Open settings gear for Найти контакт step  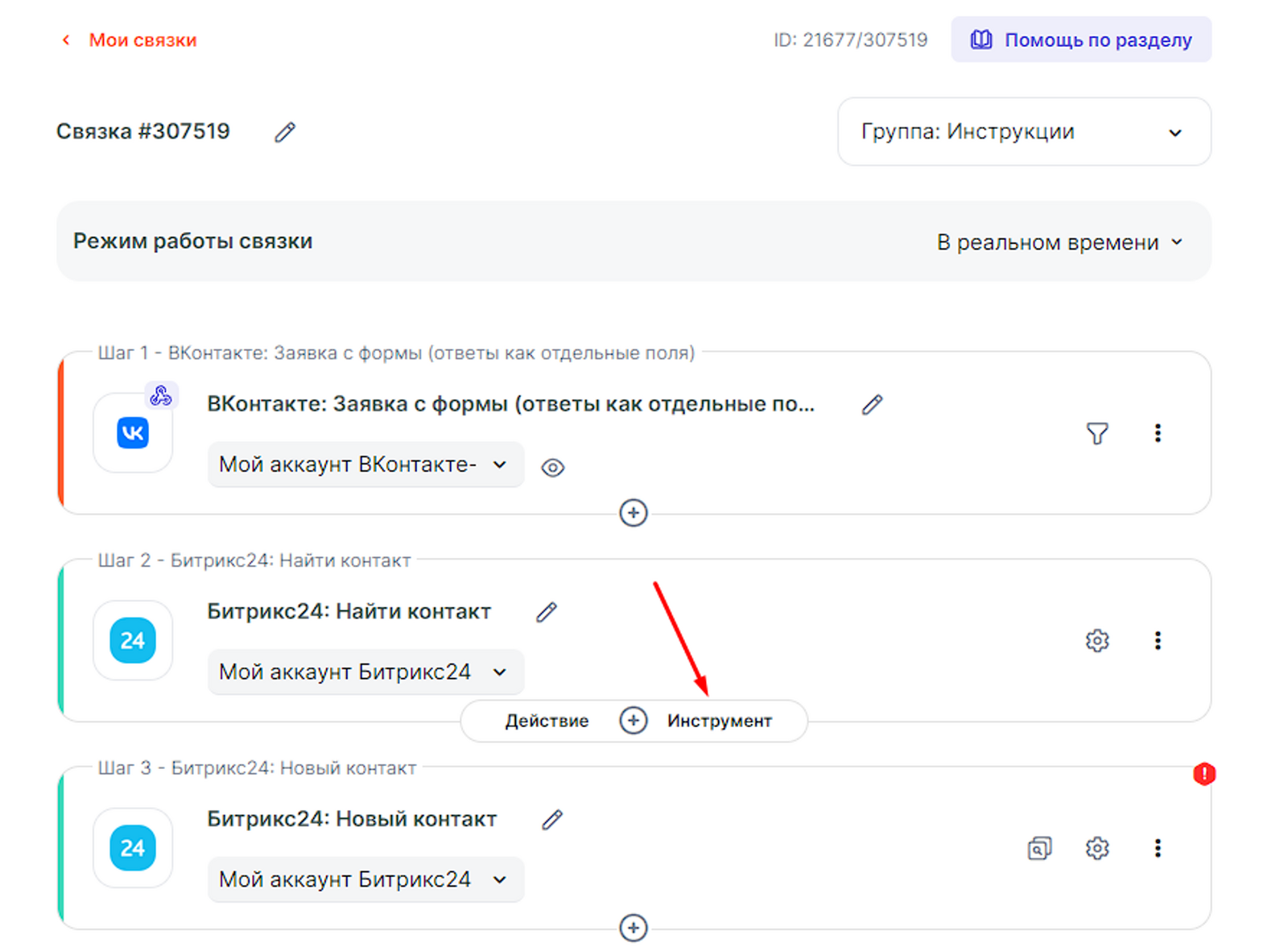click(1096, 641)
